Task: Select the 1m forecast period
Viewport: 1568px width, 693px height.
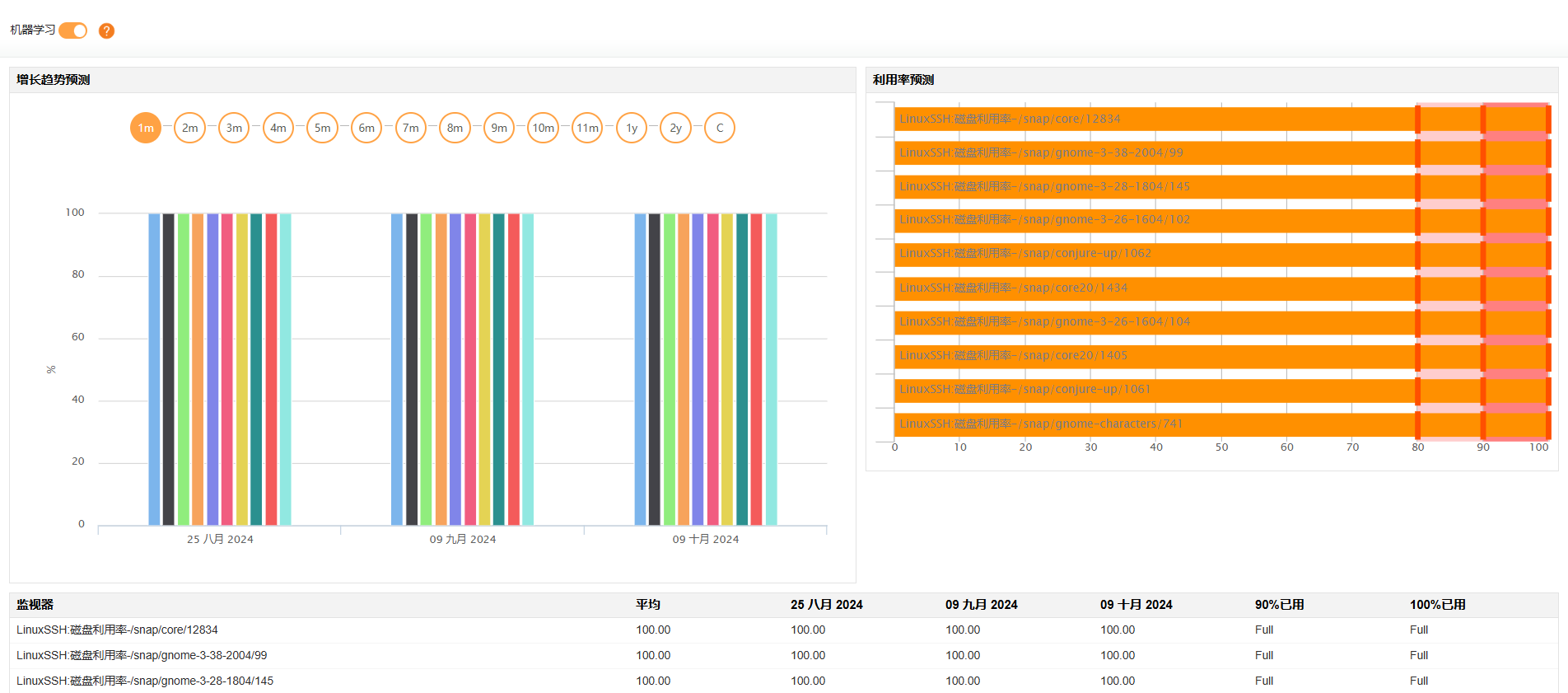Action: click(146, 128)
